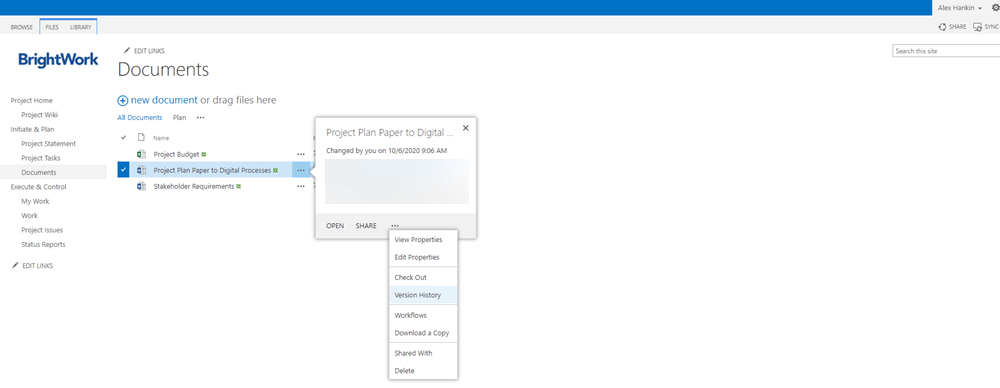Image resolution: width=1000 pixels, height=388 pixels.
Task: Click the Name column header
Action: [161, 138]
